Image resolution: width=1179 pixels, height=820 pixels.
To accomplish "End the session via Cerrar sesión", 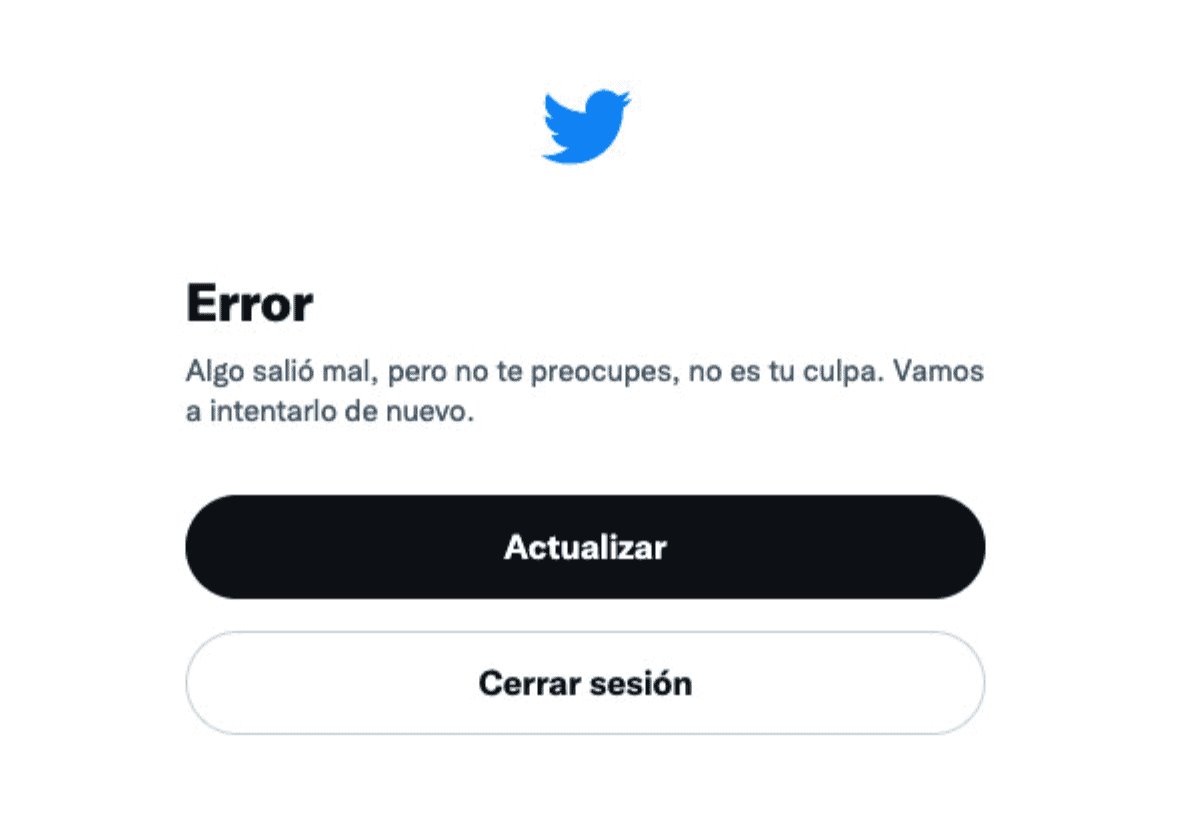I will tap(585, 682).
